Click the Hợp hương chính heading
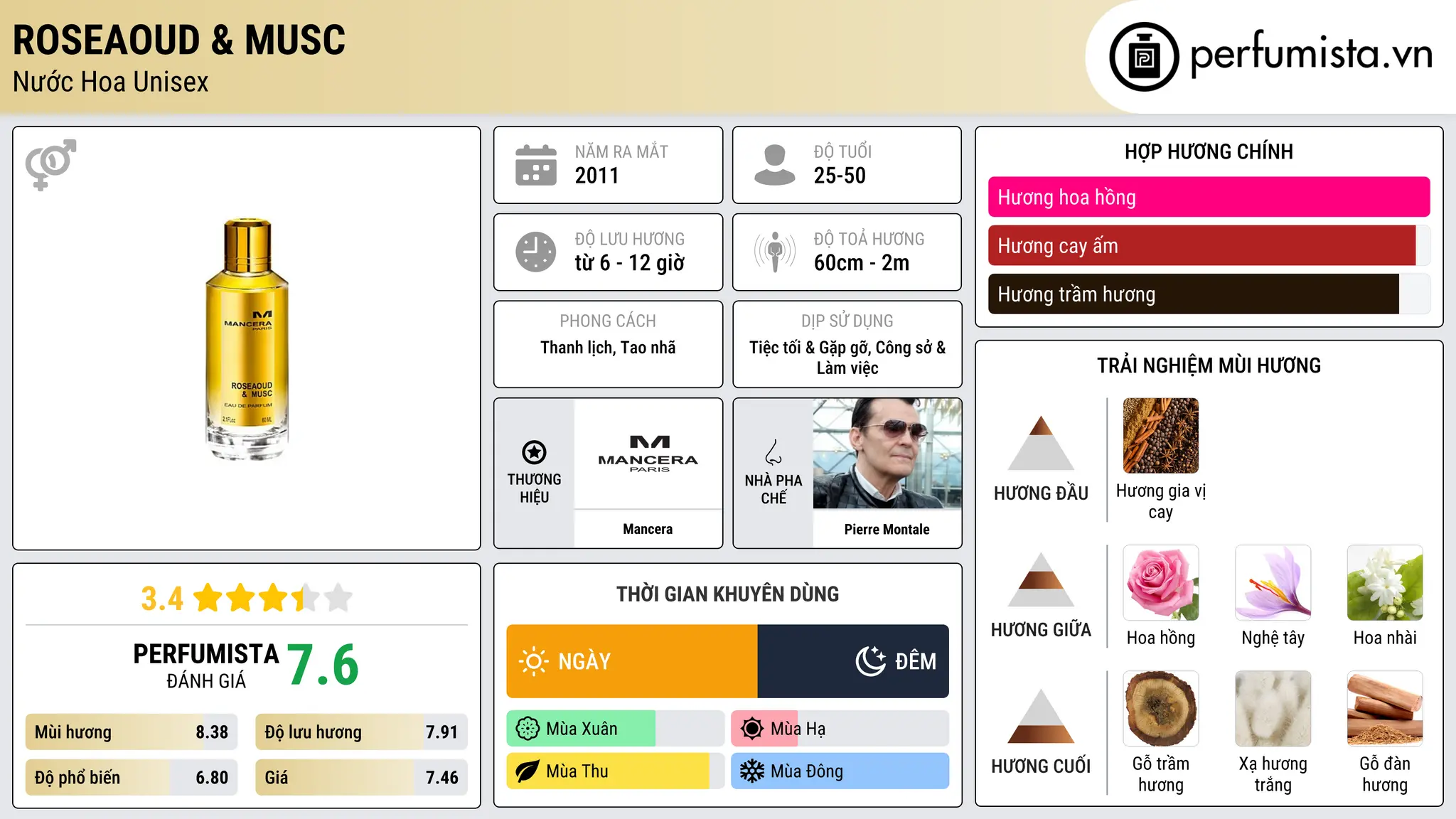The image size is (1456, 819). pyautogui.click(x=1209, y=151)
